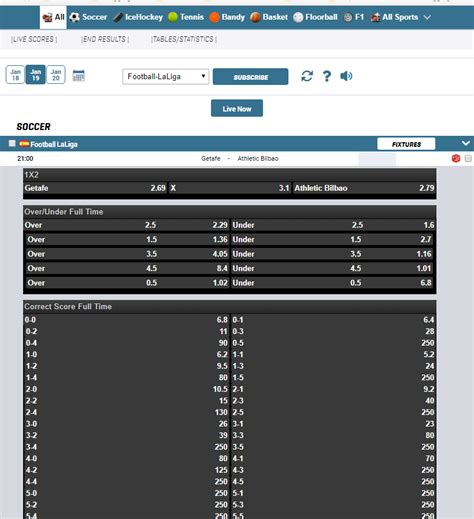Select correct score 4-1 at 70

coord(333,458)
